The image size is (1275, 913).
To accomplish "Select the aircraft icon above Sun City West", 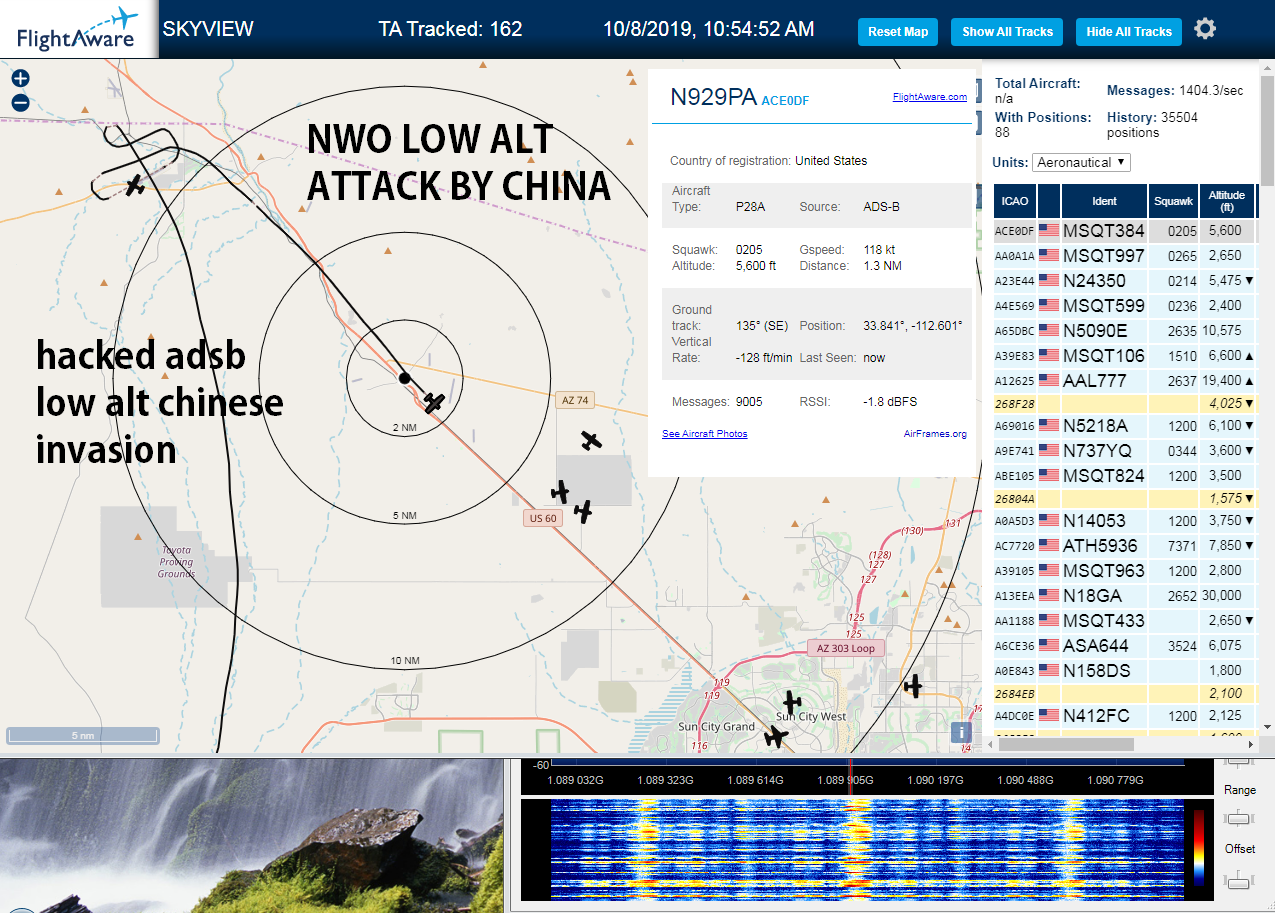I will pos(792,702).
